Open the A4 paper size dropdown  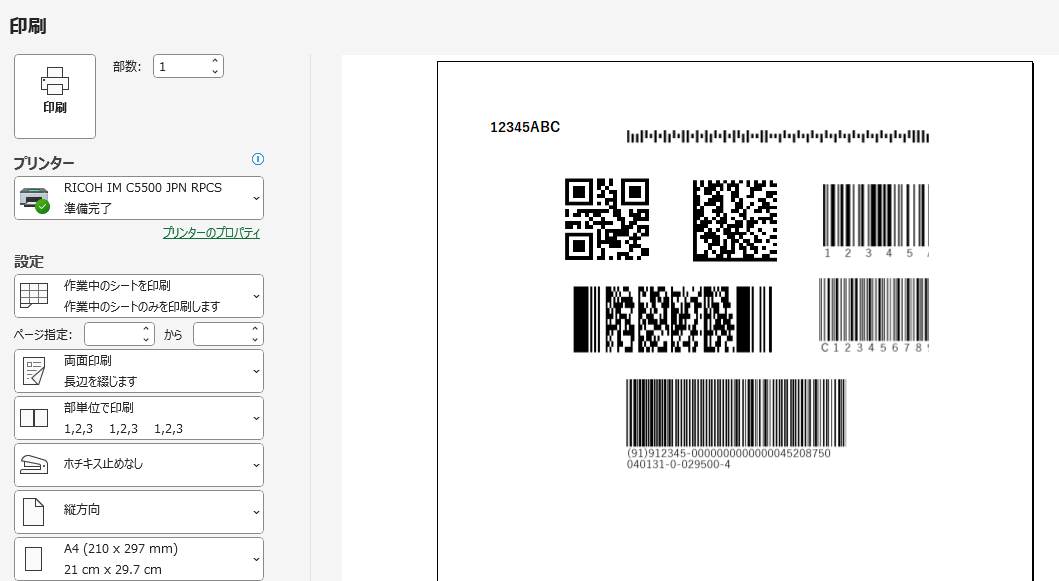click(x=139, y=559)
